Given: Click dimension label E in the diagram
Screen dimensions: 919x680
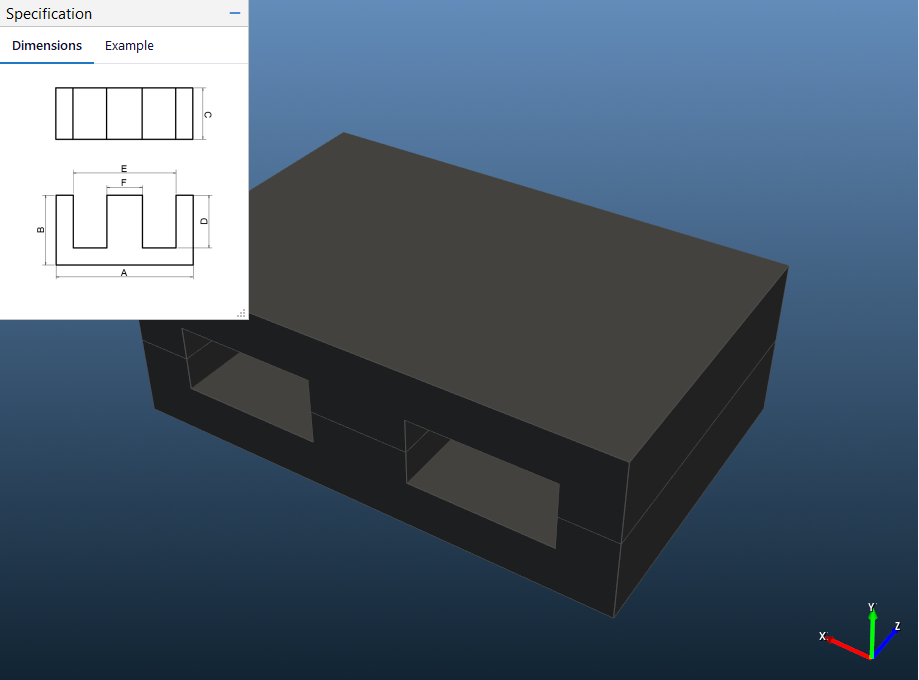Looking at the screenshot, I should (x=124, y=169).
